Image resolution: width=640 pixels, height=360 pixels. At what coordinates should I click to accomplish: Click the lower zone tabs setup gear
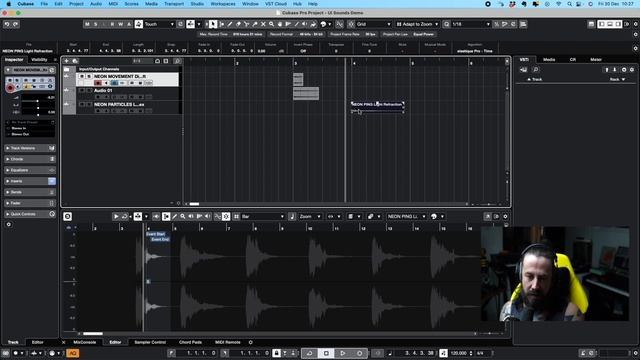pos(251,342)
